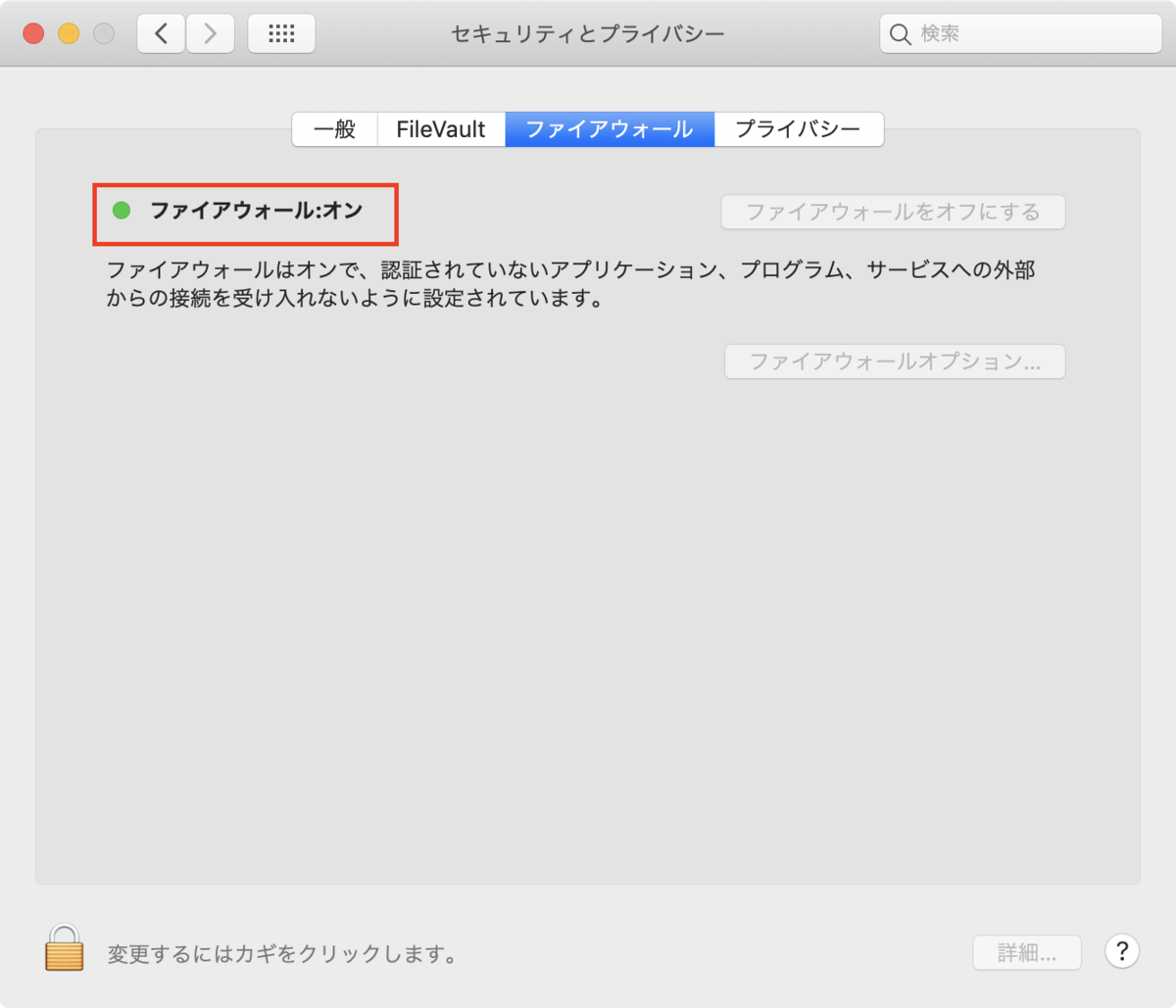Switch to the プライバシー tab
The image size is (1176, 1008).
point(799,128)
